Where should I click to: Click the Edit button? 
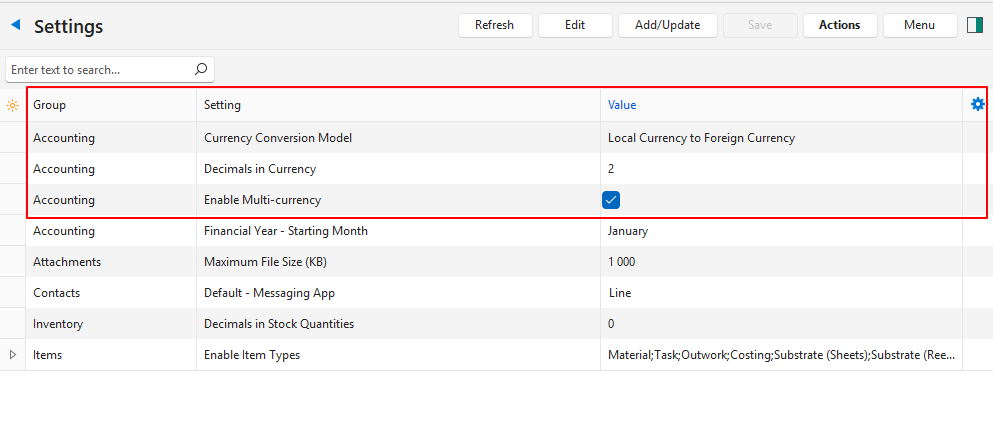(574, 25)
